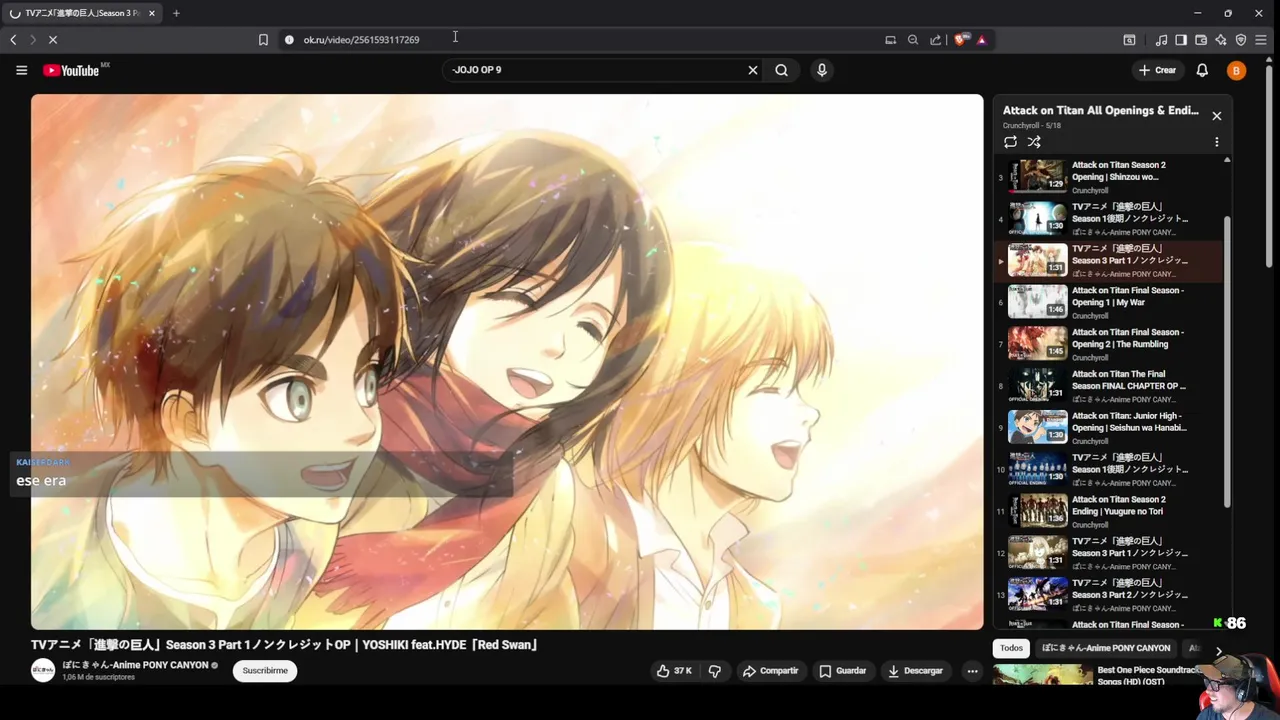This screenshot has height=720, width=1280.
Task: Open playlist more options menu
Action: pos(1217,142)
